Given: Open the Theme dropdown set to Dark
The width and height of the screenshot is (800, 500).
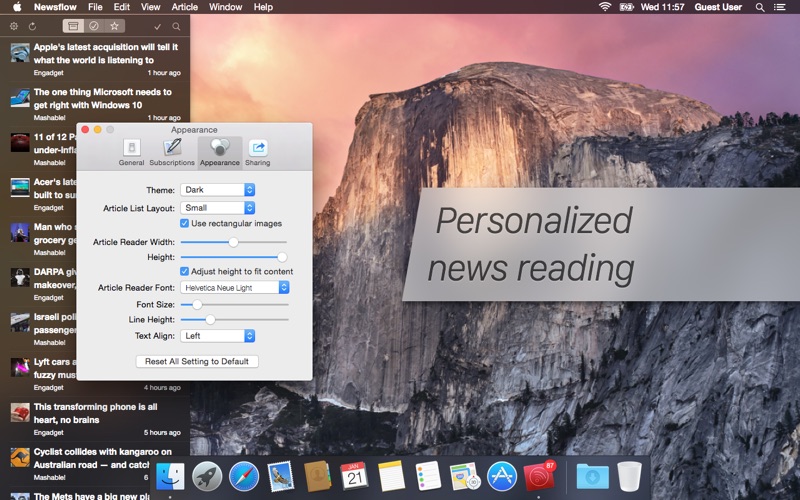Looking at the screenshot, I should pyautogui.click(x=218, y=190).
